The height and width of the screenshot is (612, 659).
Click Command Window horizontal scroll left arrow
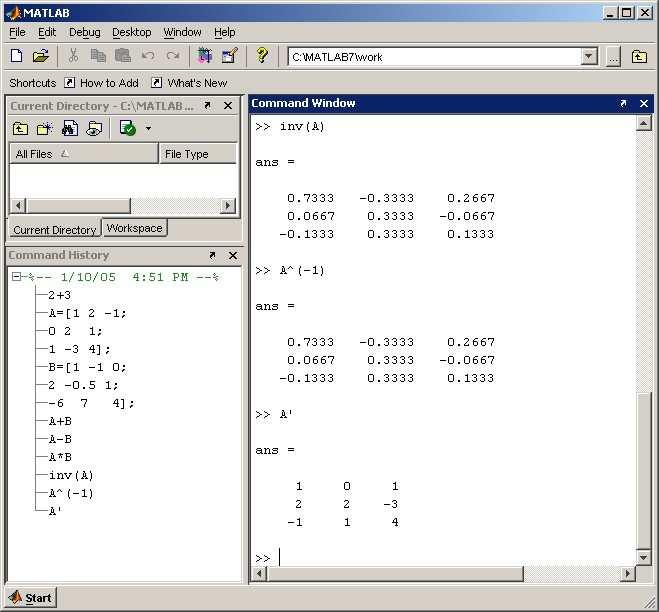pos(259,573)
